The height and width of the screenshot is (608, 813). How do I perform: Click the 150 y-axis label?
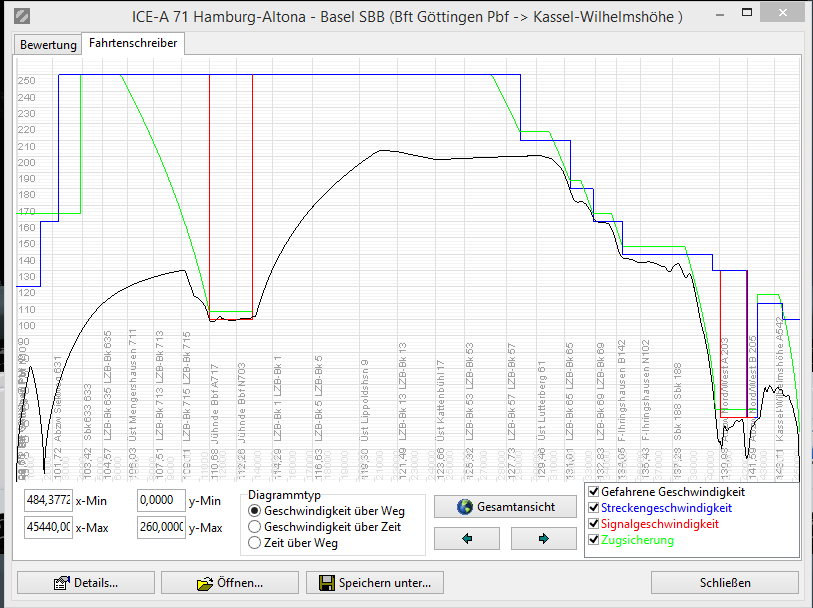[x=26, y=244]
